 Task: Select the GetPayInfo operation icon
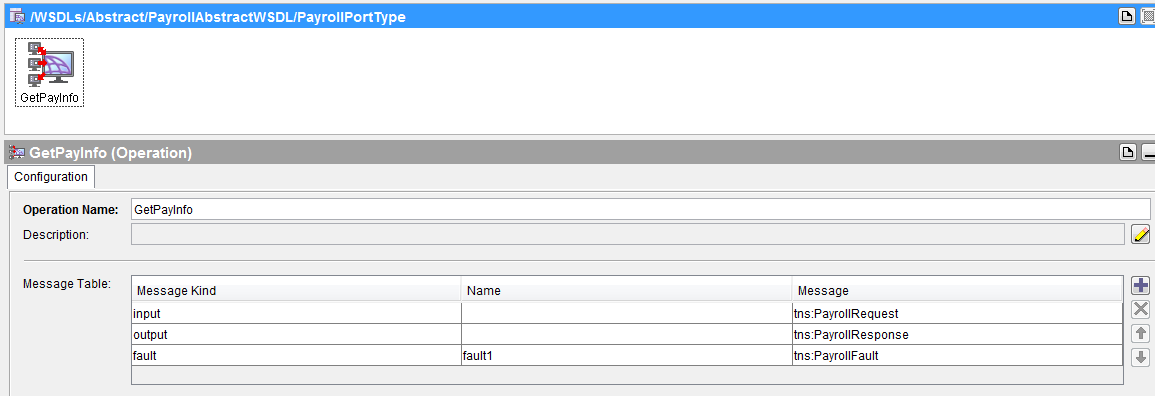(49, 72)
